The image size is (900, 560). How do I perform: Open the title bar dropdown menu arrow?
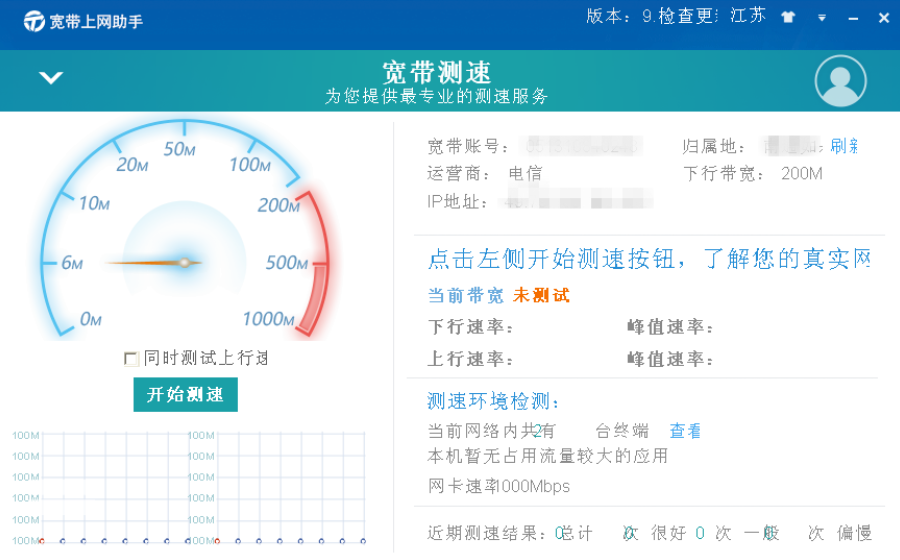(822, 18)
